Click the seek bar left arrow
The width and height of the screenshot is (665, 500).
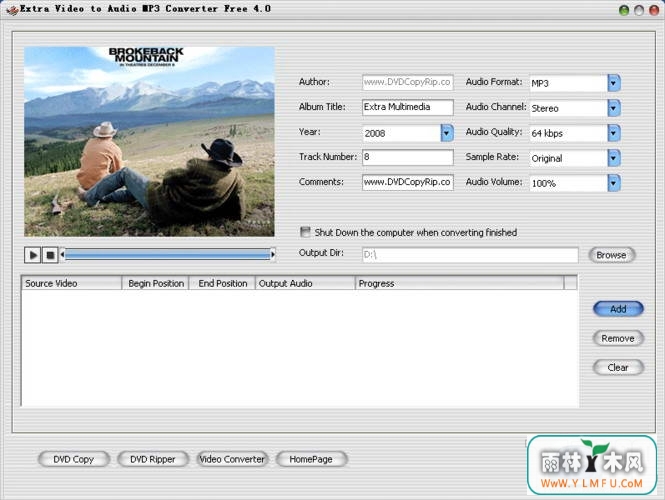point(62,254)
